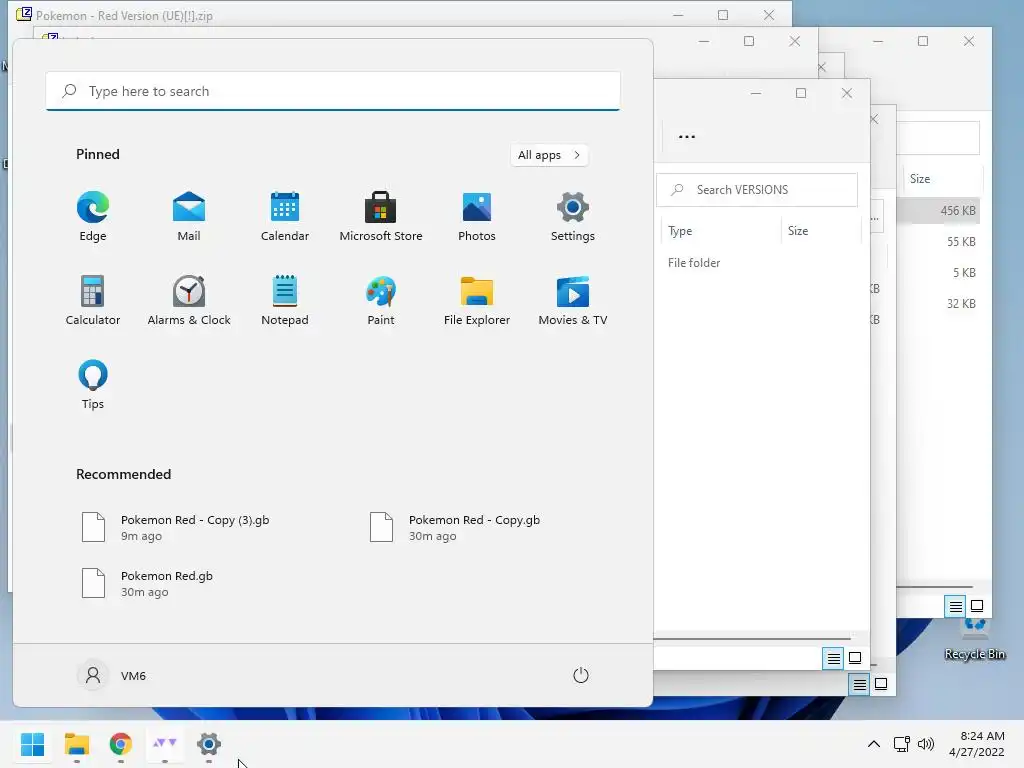Open Edge from pinned apps
This screenshot has height=768, width=1024.
tap(93, 216)
